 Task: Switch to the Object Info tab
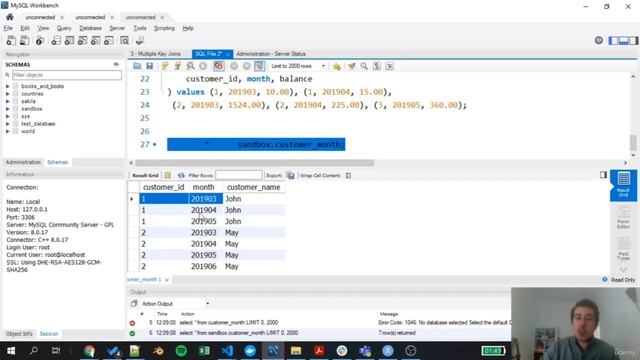click(19, 334)
